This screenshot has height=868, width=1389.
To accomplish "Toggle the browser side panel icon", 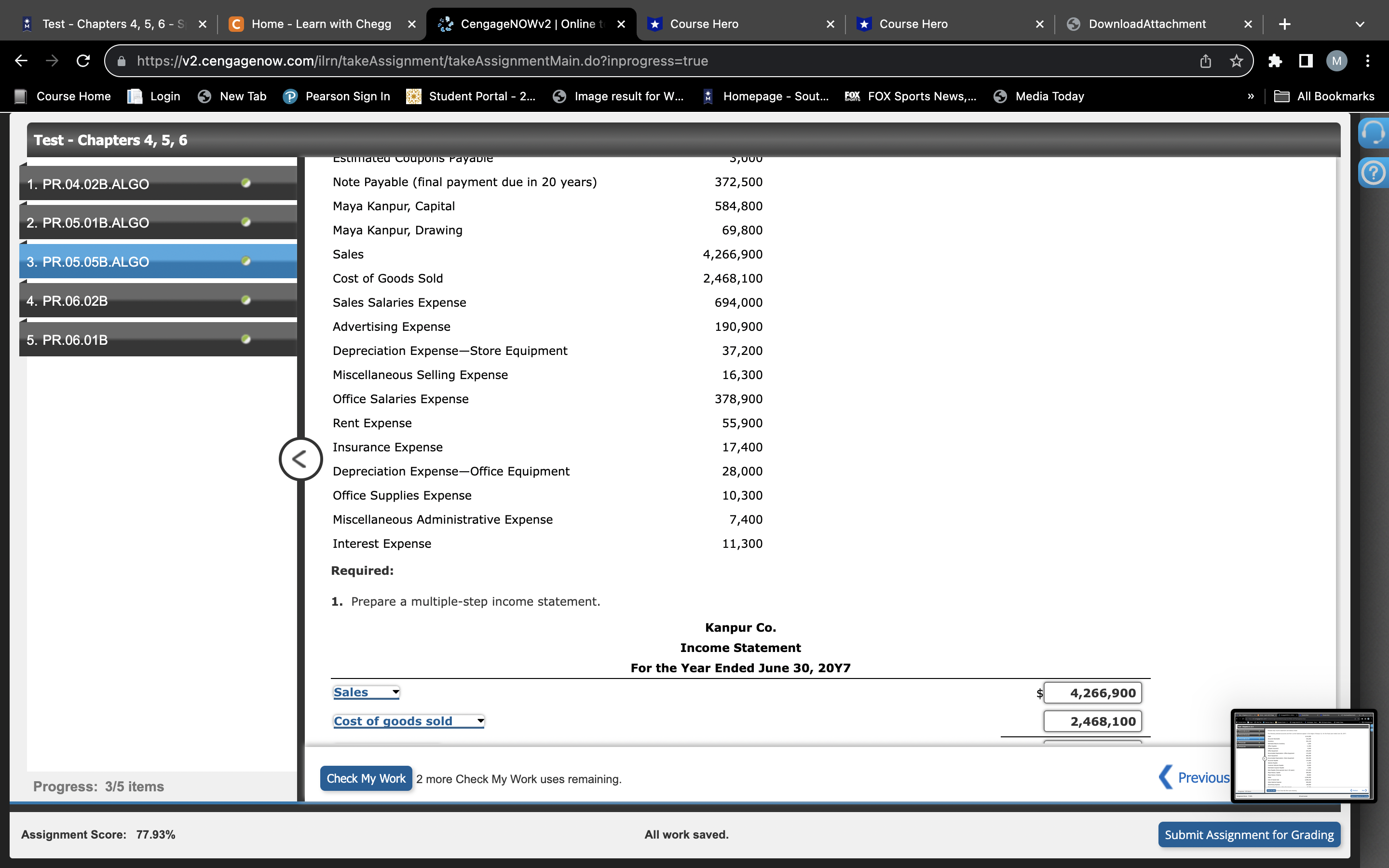I will (x=1306, y=61).
